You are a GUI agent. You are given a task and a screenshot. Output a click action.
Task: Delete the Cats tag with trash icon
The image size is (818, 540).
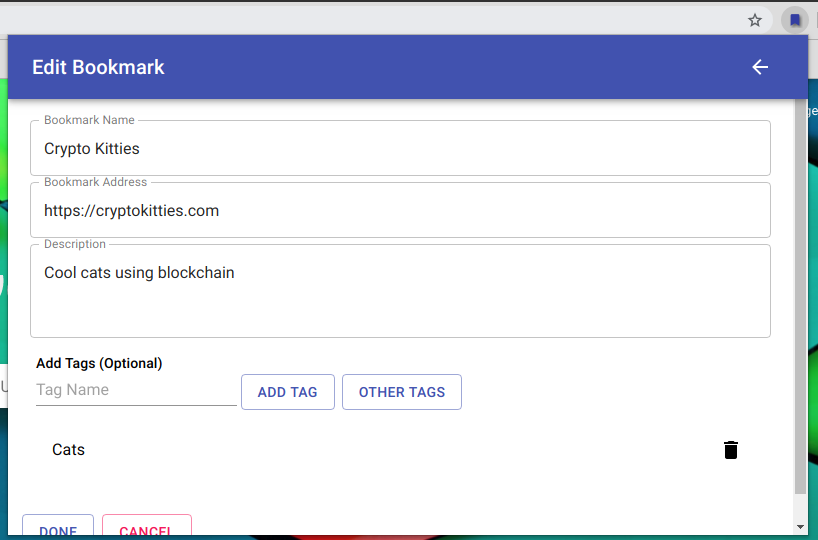point(731,450)
